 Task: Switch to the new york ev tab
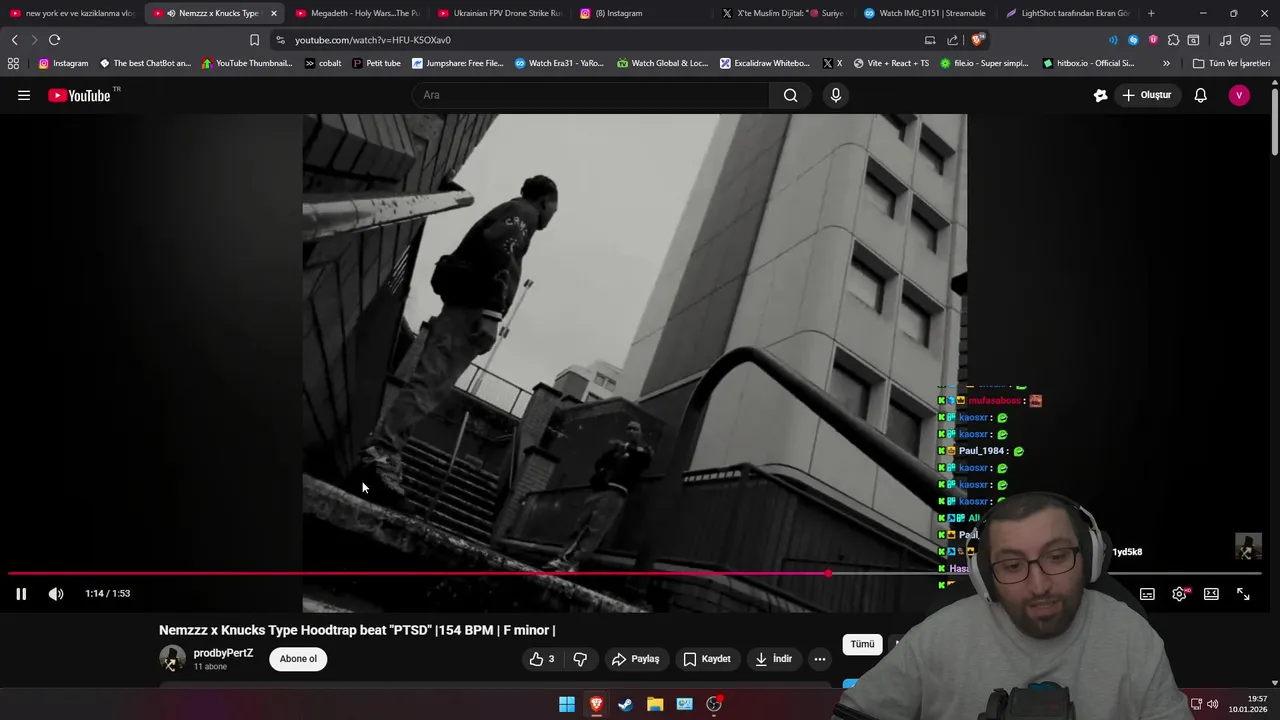pyautogui.click(x=72, y=13)
